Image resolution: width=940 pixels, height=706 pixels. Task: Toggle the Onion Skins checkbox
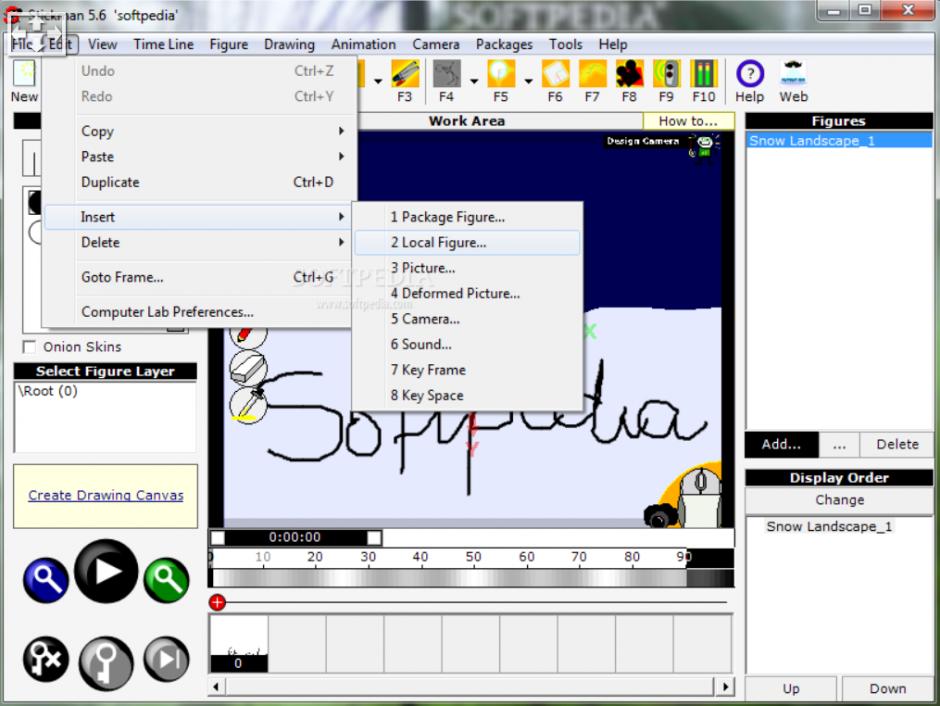point(29,347)
